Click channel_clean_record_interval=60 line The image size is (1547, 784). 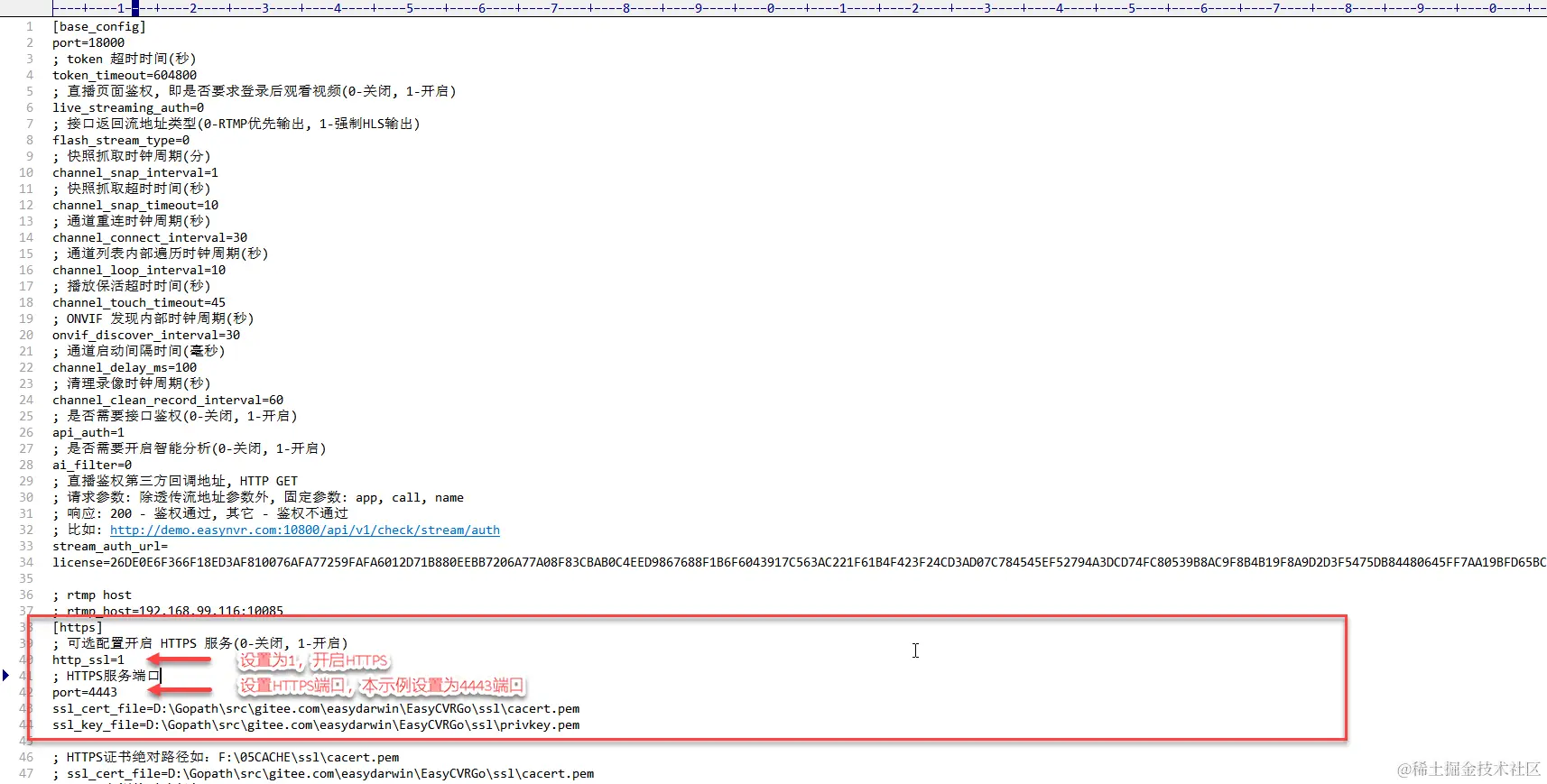point(168,401)
